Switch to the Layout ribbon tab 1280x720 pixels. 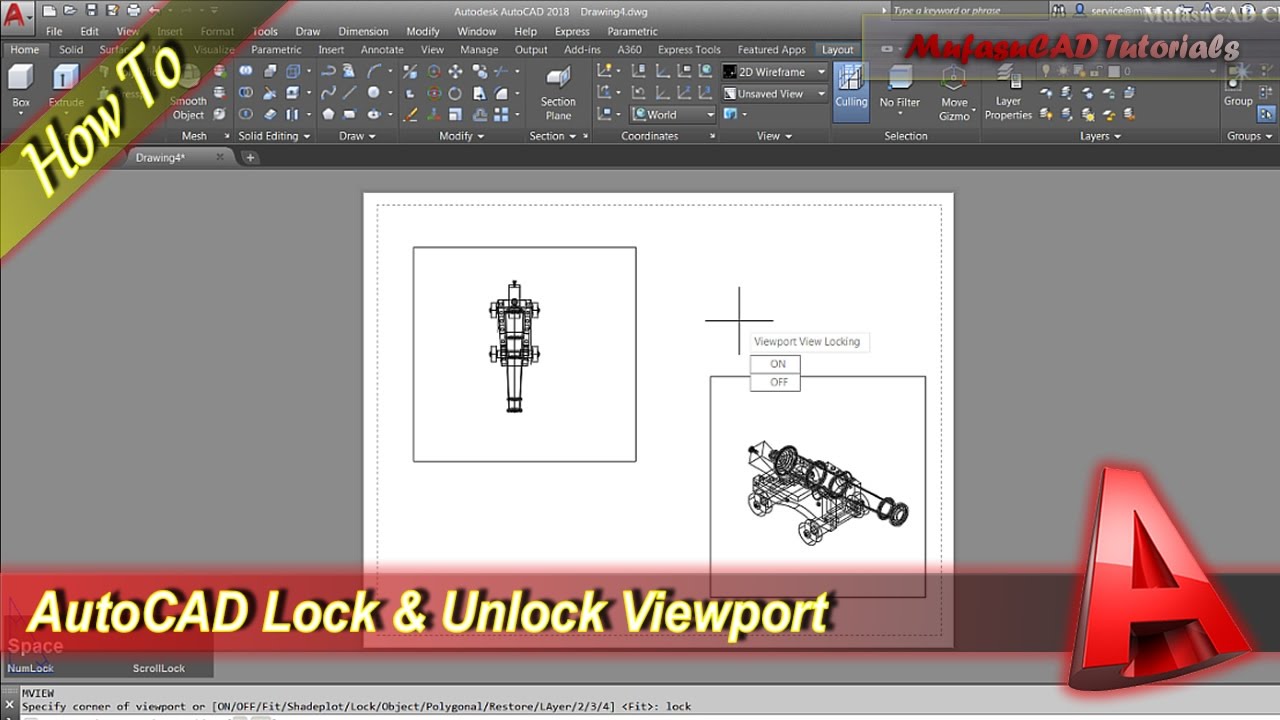coord(838,50)
